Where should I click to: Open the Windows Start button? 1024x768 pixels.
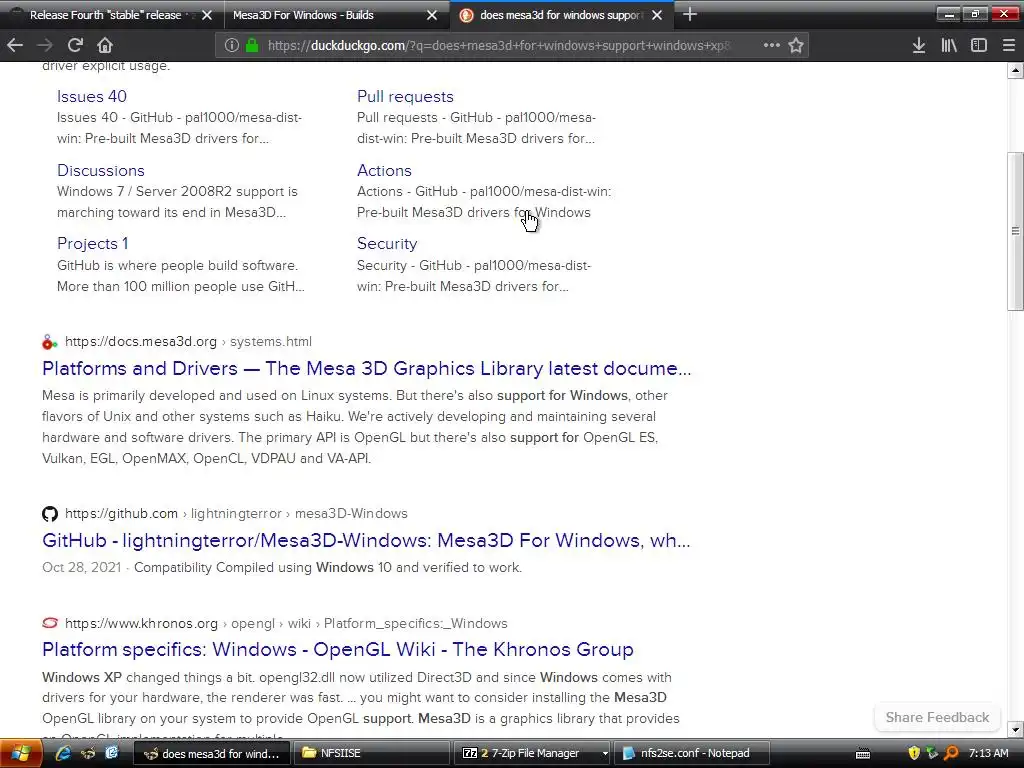[20, 753]
